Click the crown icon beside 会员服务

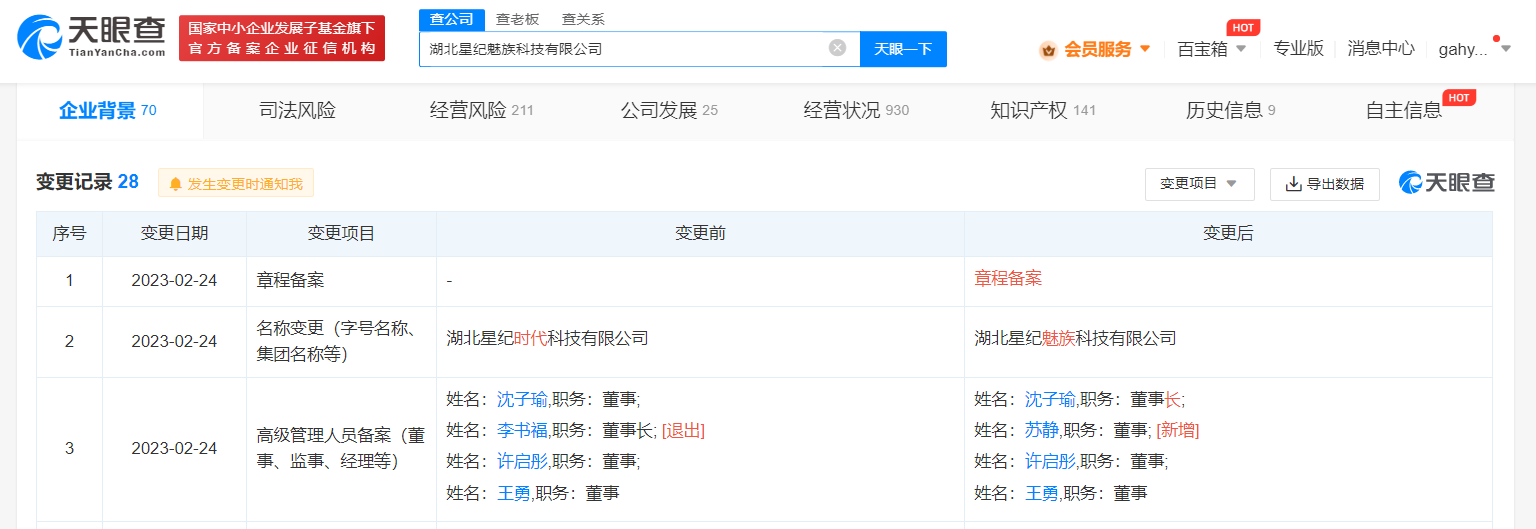point(1048,49)
